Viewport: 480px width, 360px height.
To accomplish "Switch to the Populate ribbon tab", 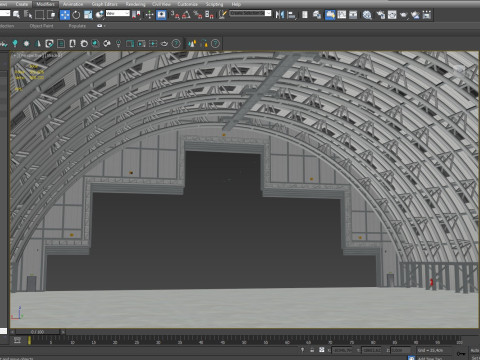I will click(x=77, y=26).
